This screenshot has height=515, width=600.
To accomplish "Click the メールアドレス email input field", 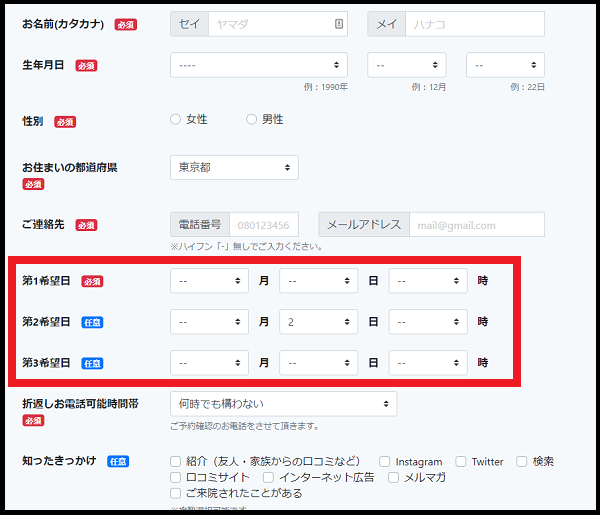I will tap(477, 225).
